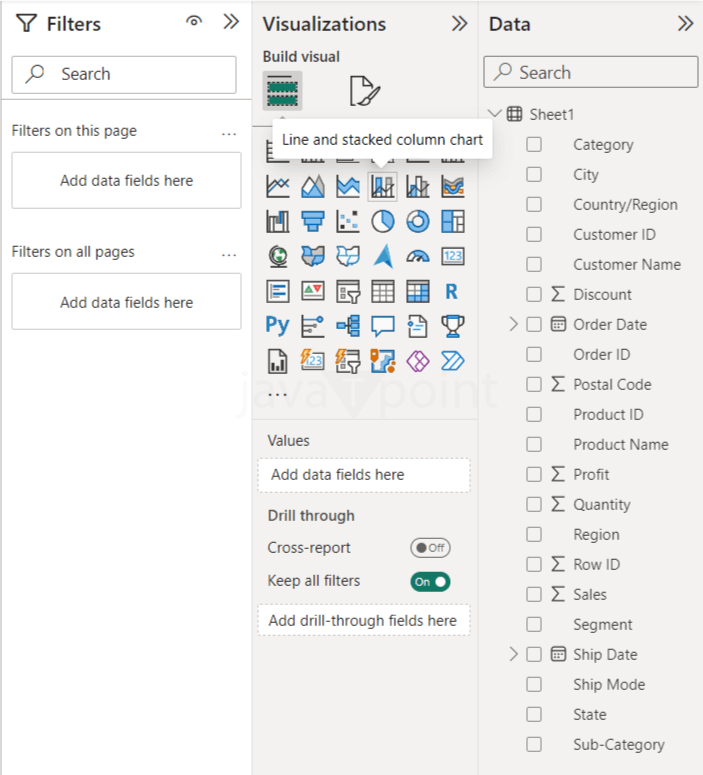Select the Decomposition tree visual
This screenshot has width=703, height=775.
coord(348,326)
